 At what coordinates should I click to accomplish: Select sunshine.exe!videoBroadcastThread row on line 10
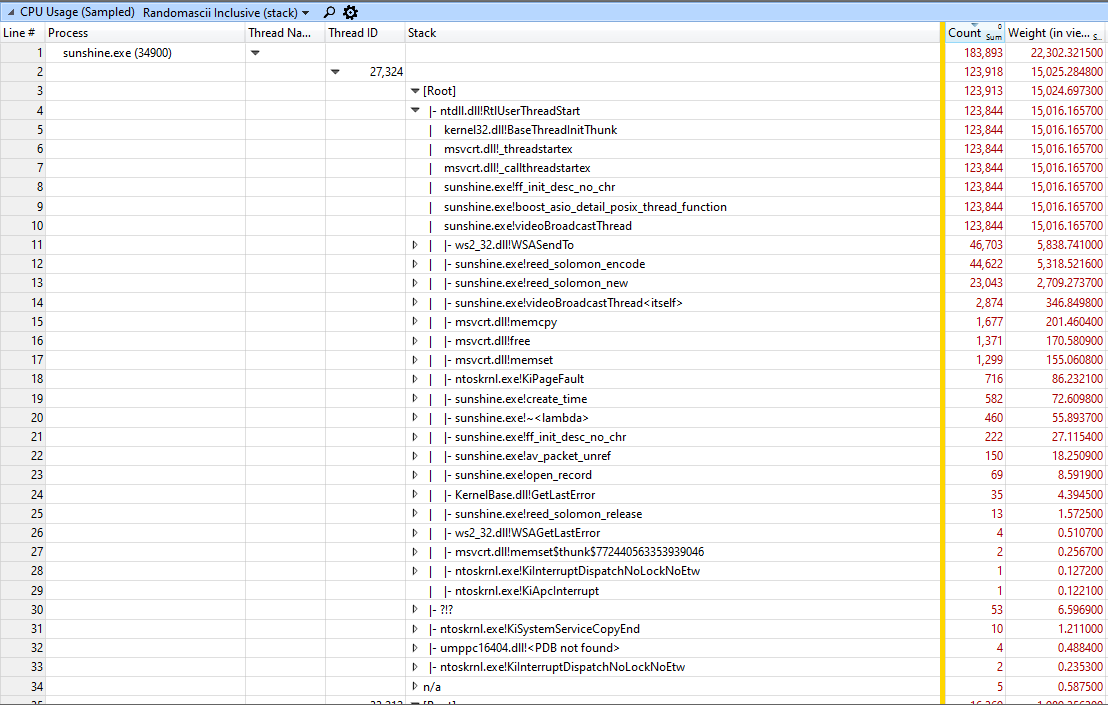point(538,226)
